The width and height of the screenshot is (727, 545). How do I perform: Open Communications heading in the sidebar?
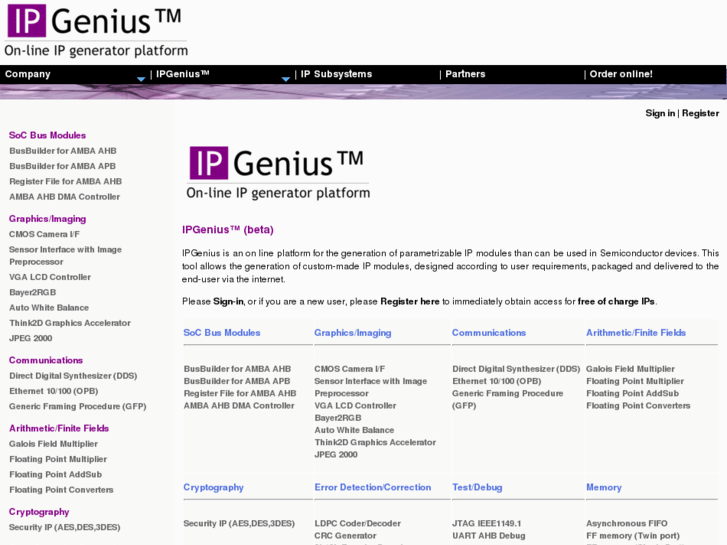coord(46,360)
